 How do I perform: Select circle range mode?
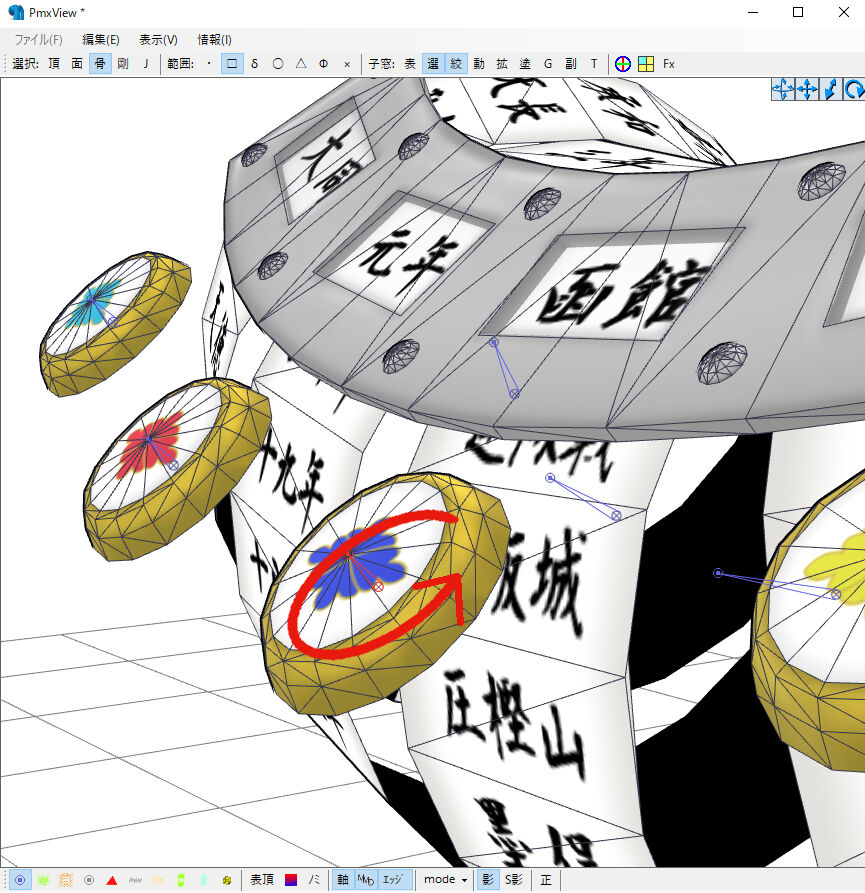[x=278, y=64]
